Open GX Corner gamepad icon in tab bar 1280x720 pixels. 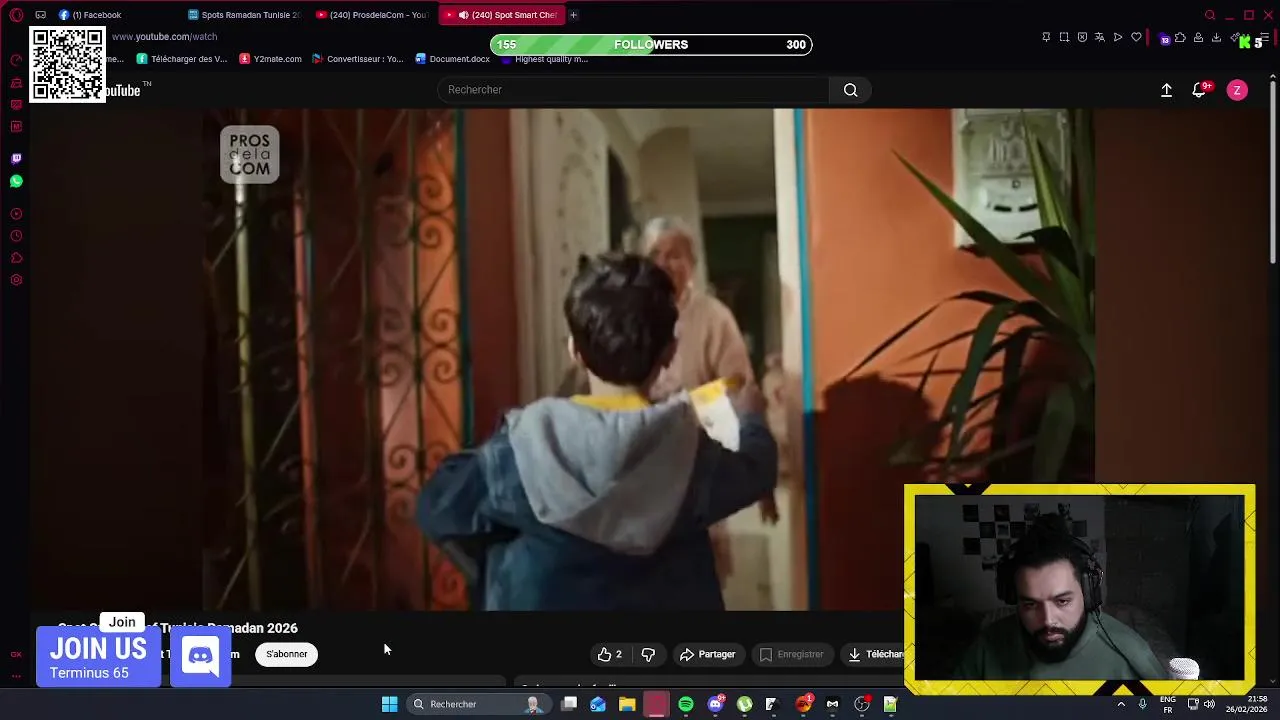coord(41,15)
